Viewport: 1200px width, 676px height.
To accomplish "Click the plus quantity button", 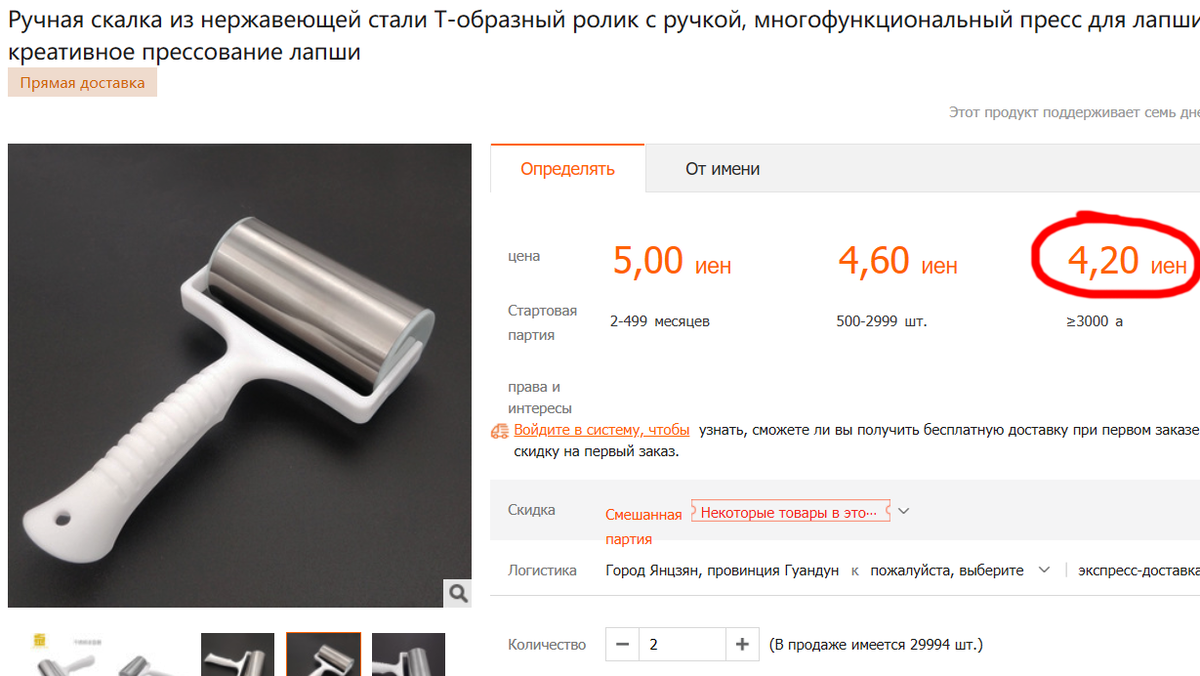I will [741, 645].
